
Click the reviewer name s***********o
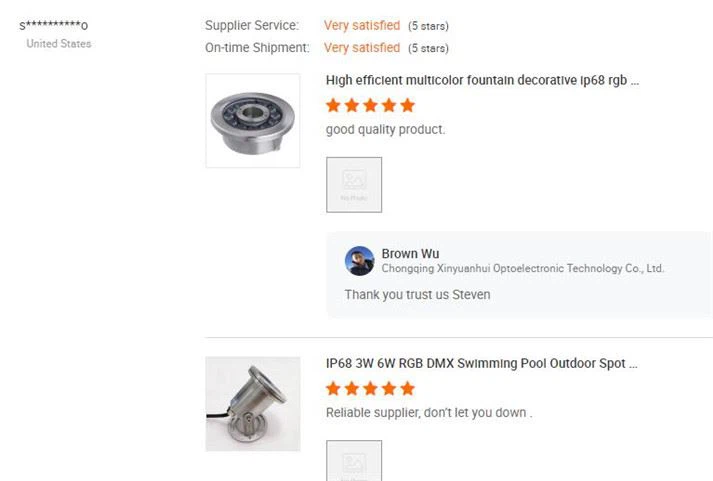(54, 25)
